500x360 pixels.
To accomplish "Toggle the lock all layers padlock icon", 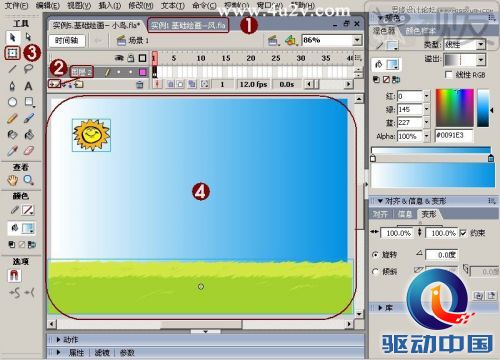I will point(131,58).
